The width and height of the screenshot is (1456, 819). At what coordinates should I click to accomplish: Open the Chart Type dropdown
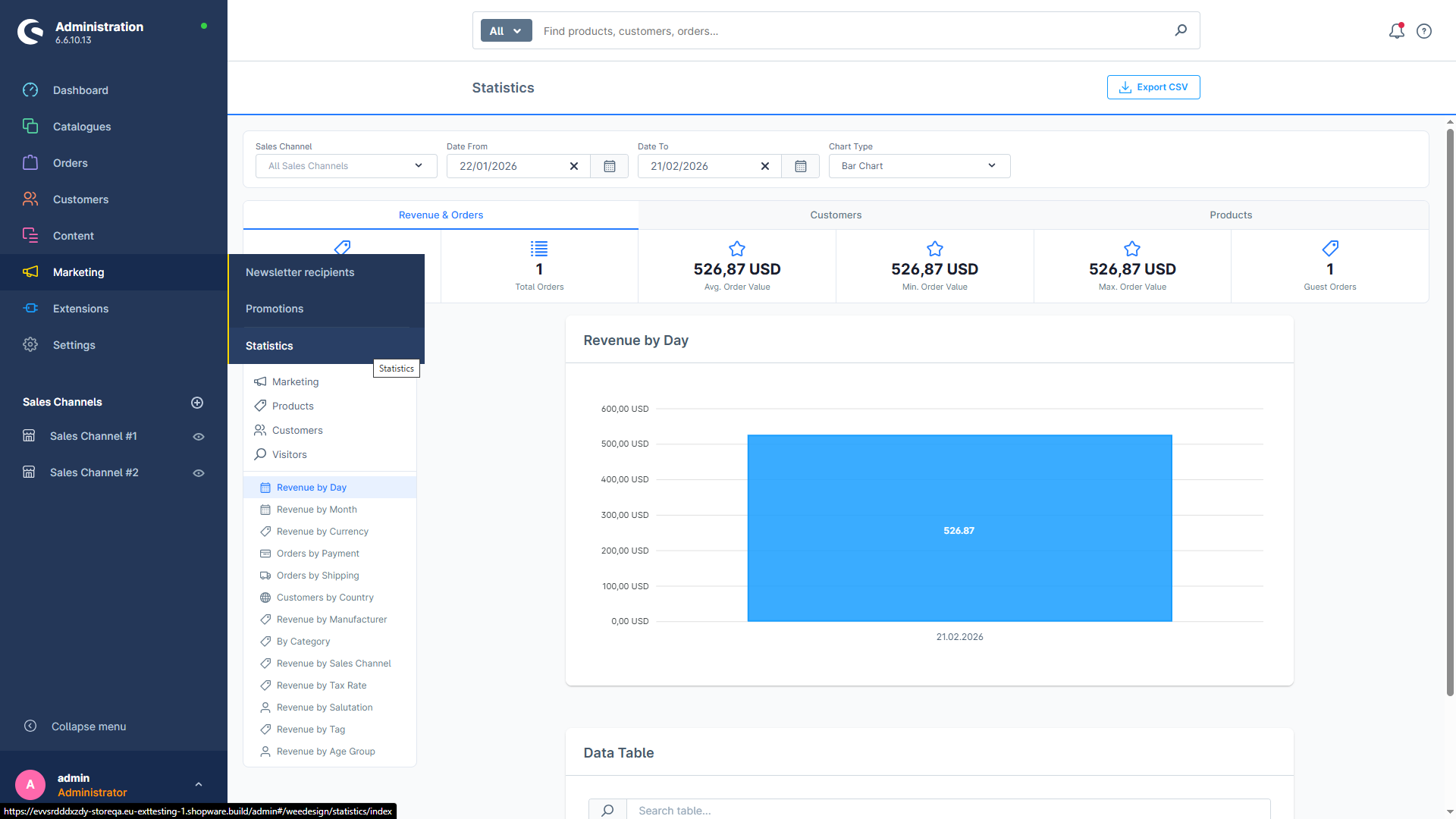point(918,165)
